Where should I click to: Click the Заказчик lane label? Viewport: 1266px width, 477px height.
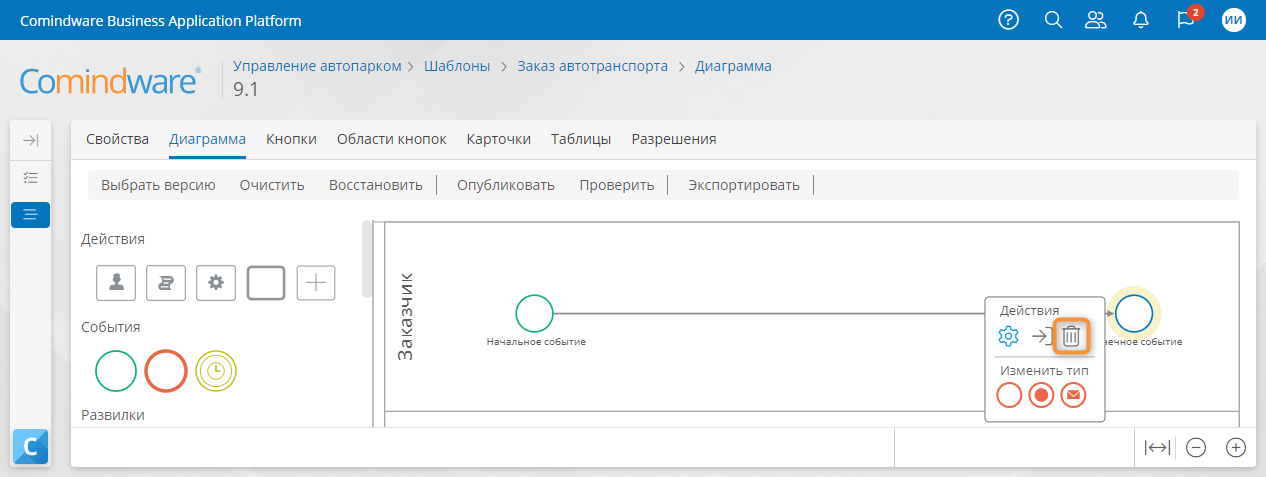click(406, 315)
